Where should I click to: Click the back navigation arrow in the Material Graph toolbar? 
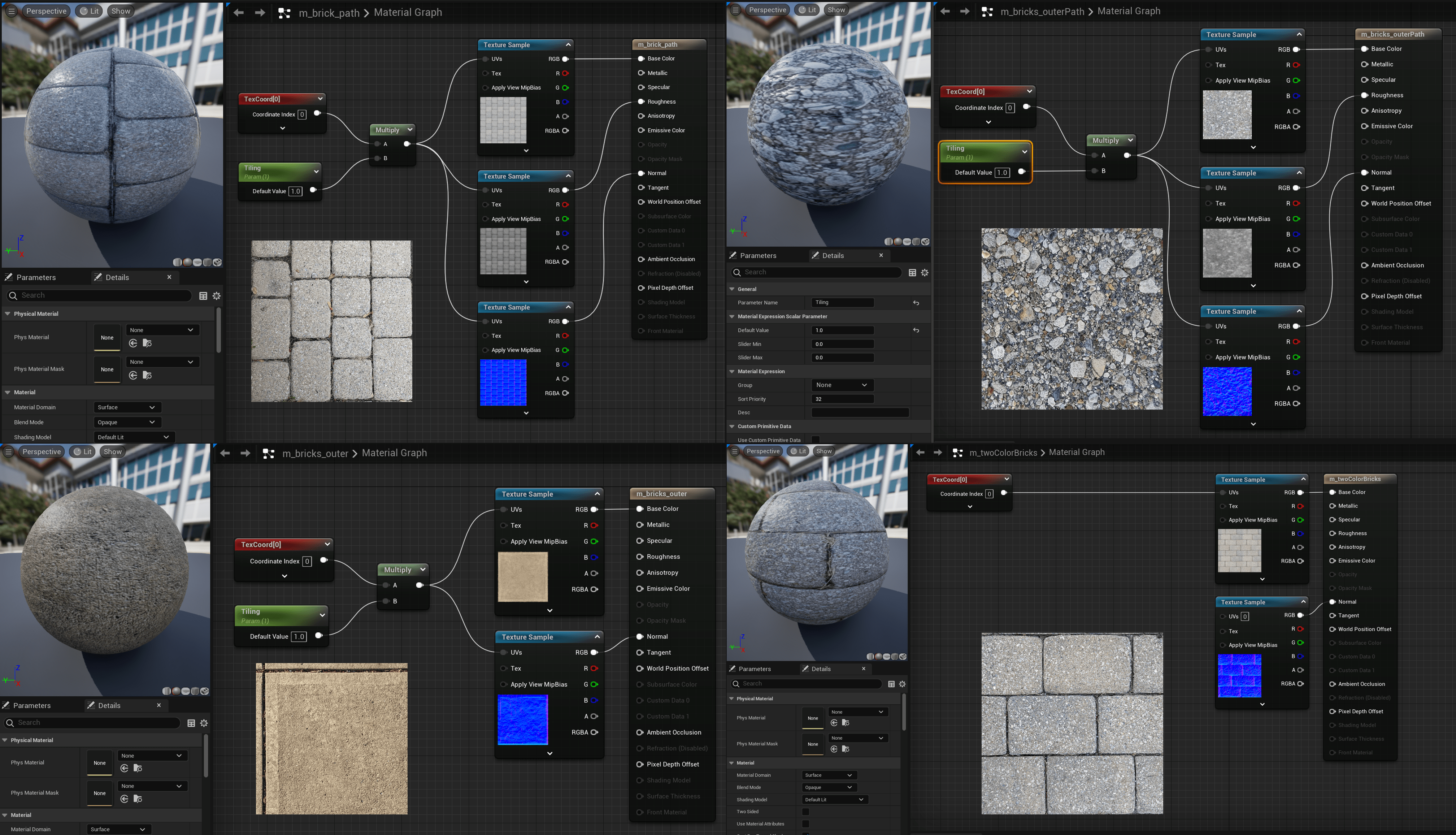pos(239,12)
